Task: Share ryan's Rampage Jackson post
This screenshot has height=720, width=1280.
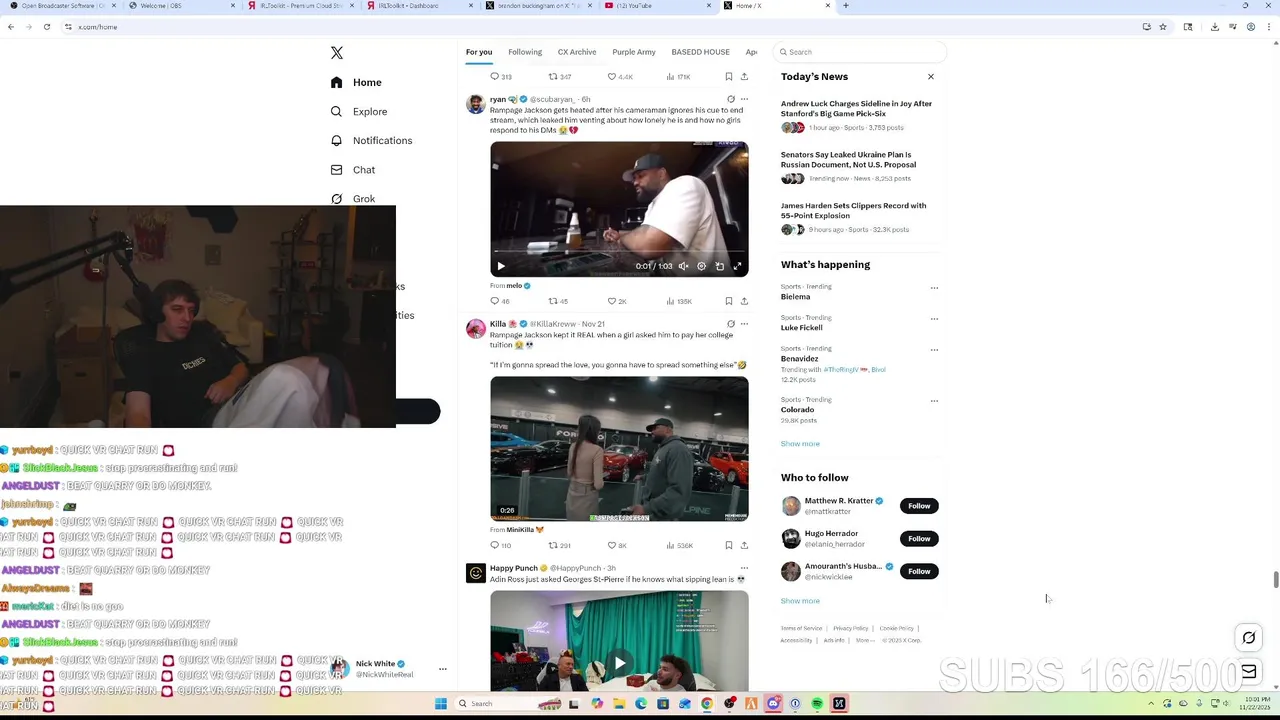Action: (744, 301)
